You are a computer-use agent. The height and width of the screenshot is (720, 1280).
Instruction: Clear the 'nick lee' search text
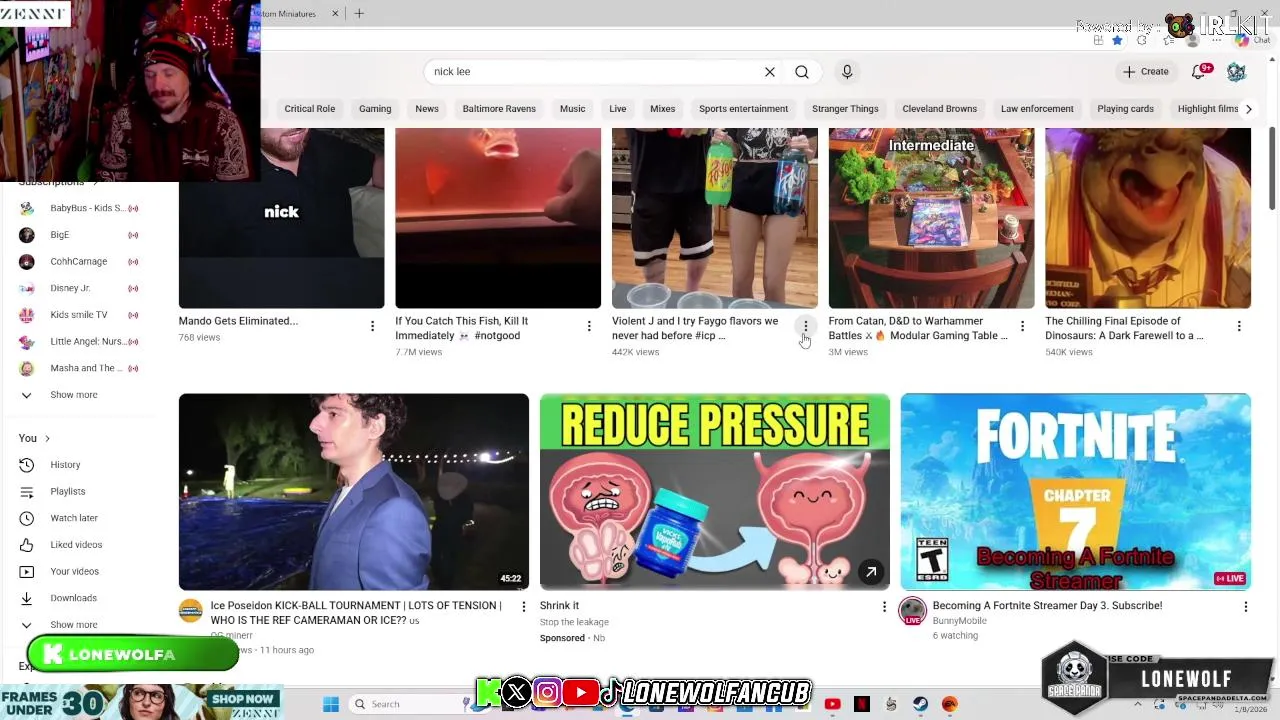click(x=770, y=72)
